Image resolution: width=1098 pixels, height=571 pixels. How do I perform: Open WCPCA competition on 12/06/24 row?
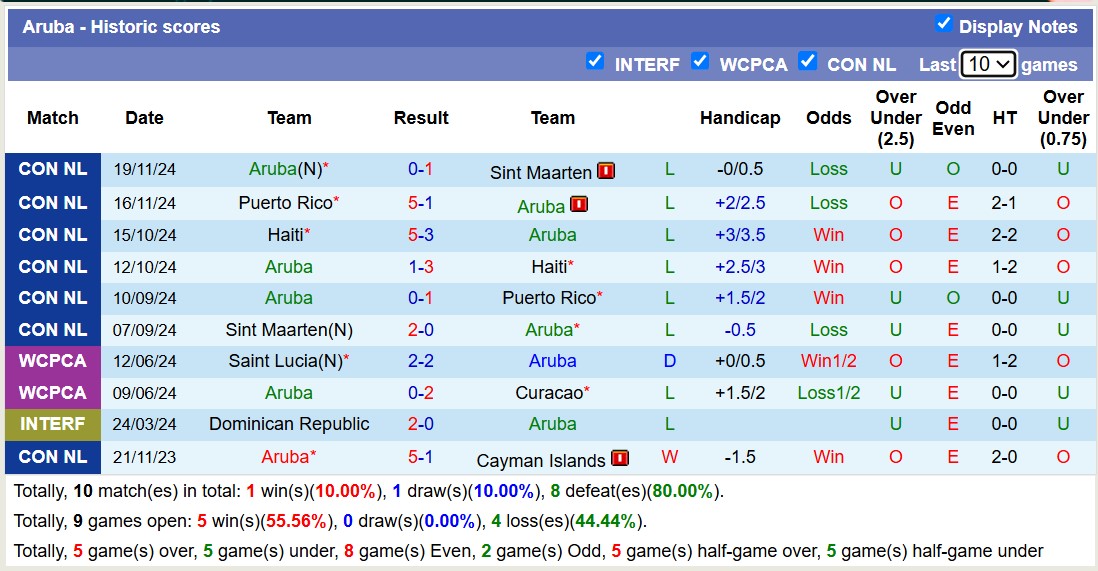[52, 361]
